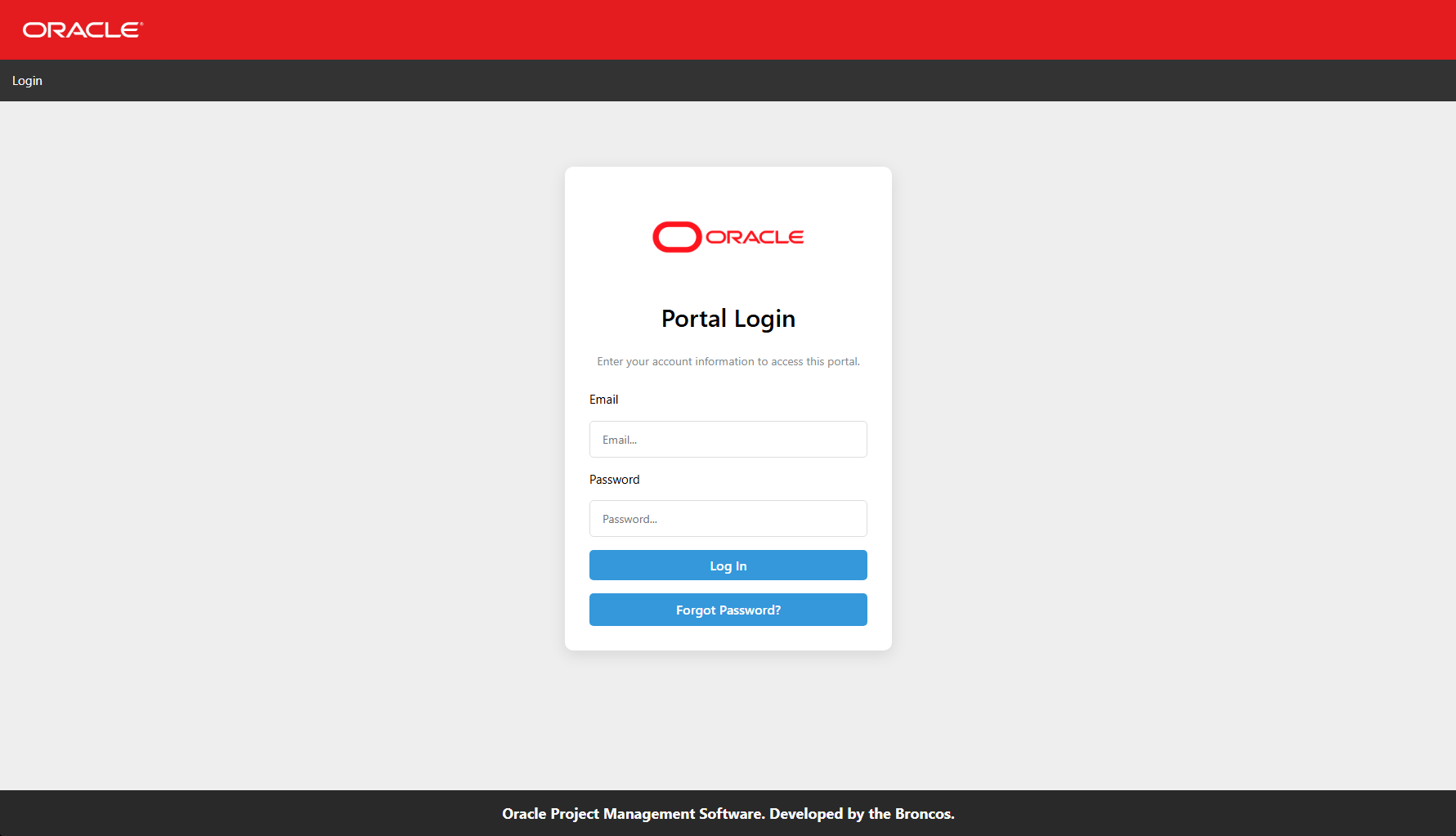
Task: Click the Email placeholder text box
Action: [728, 439]
